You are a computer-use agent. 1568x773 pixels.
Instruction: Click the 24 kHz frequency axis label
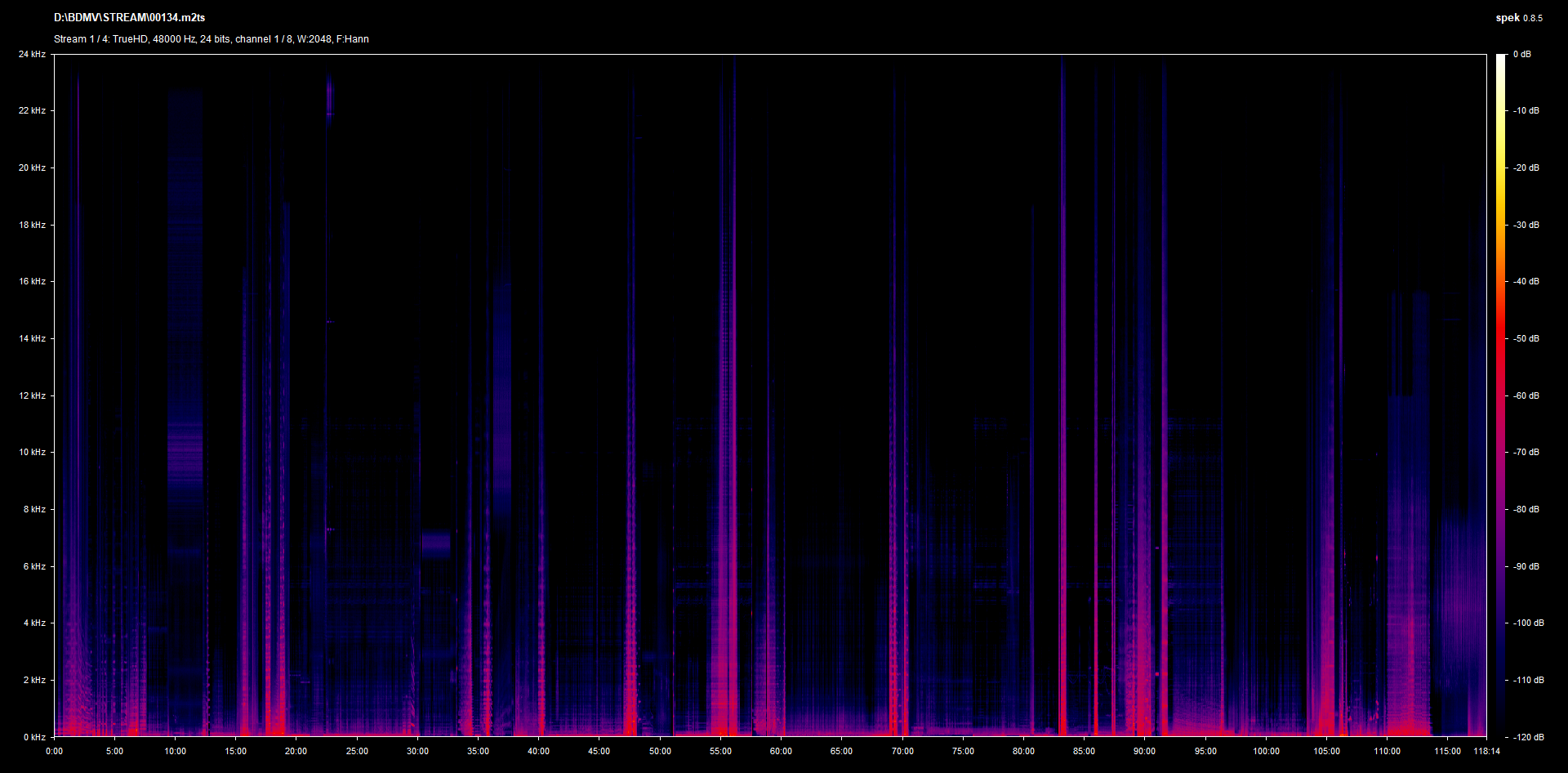pos(32,55)
